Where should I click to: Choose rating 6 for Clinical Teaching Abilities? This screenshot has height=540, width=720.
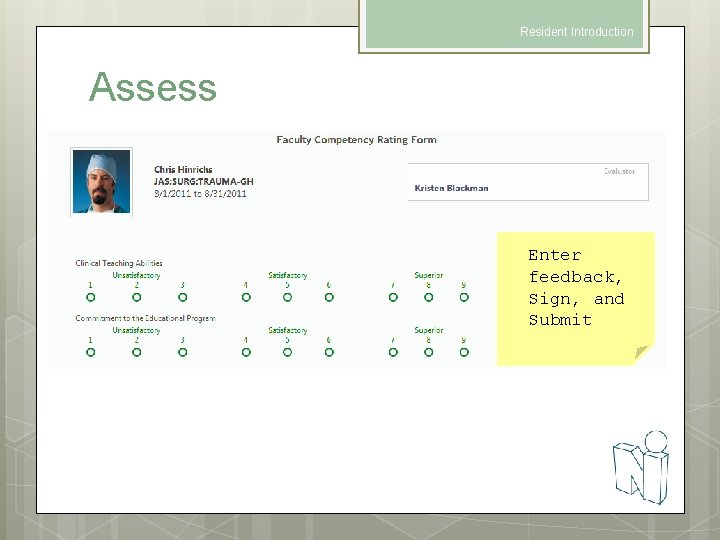click(329, 298)
